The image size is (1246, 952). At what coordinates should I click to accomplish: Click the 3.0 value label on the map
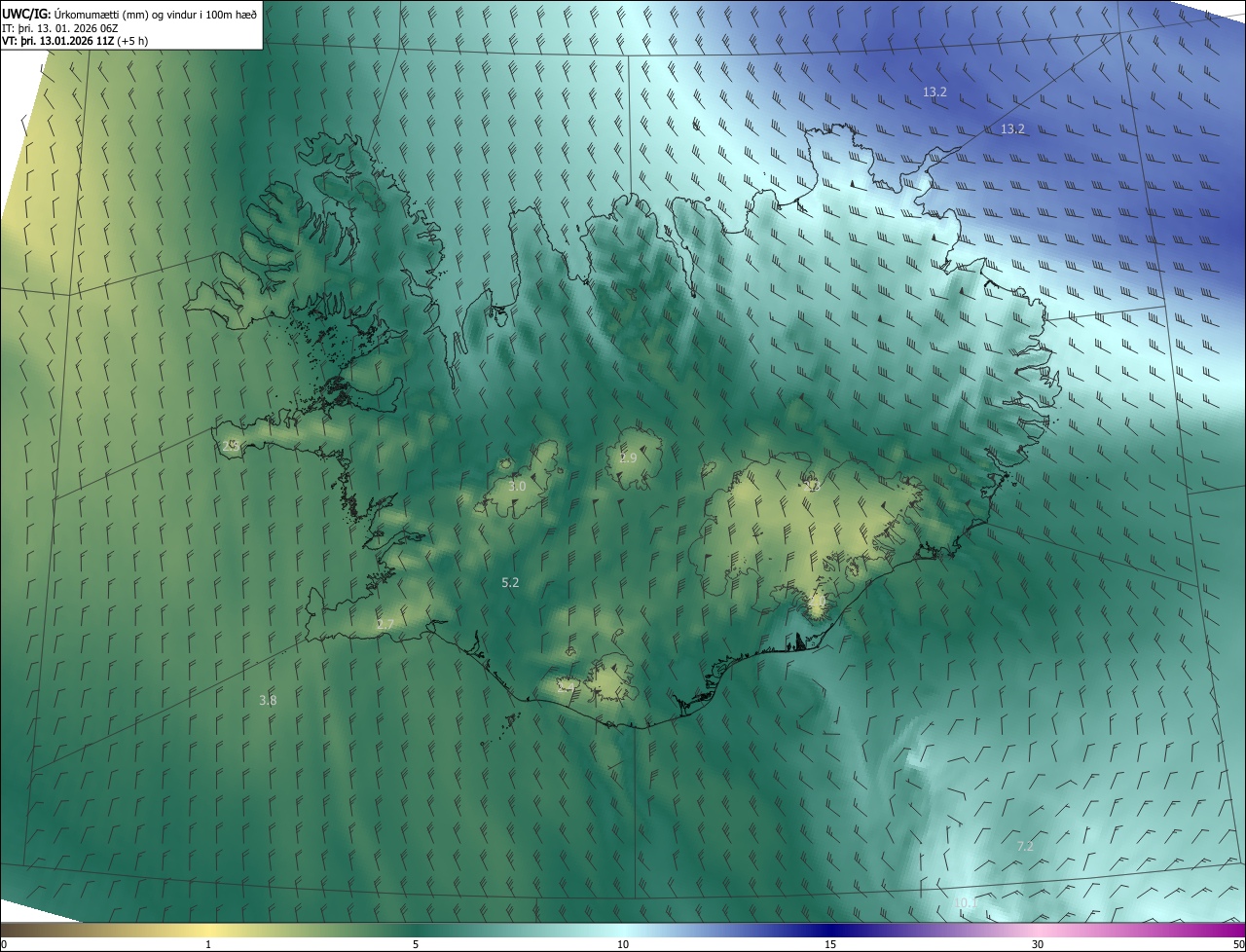(x=517, y=486)
